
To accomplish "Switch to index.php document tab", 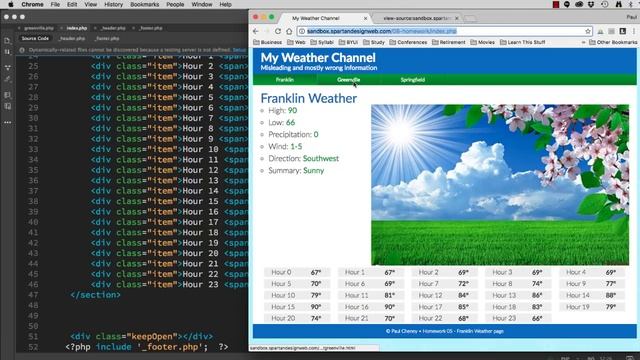I will [76, 28].
